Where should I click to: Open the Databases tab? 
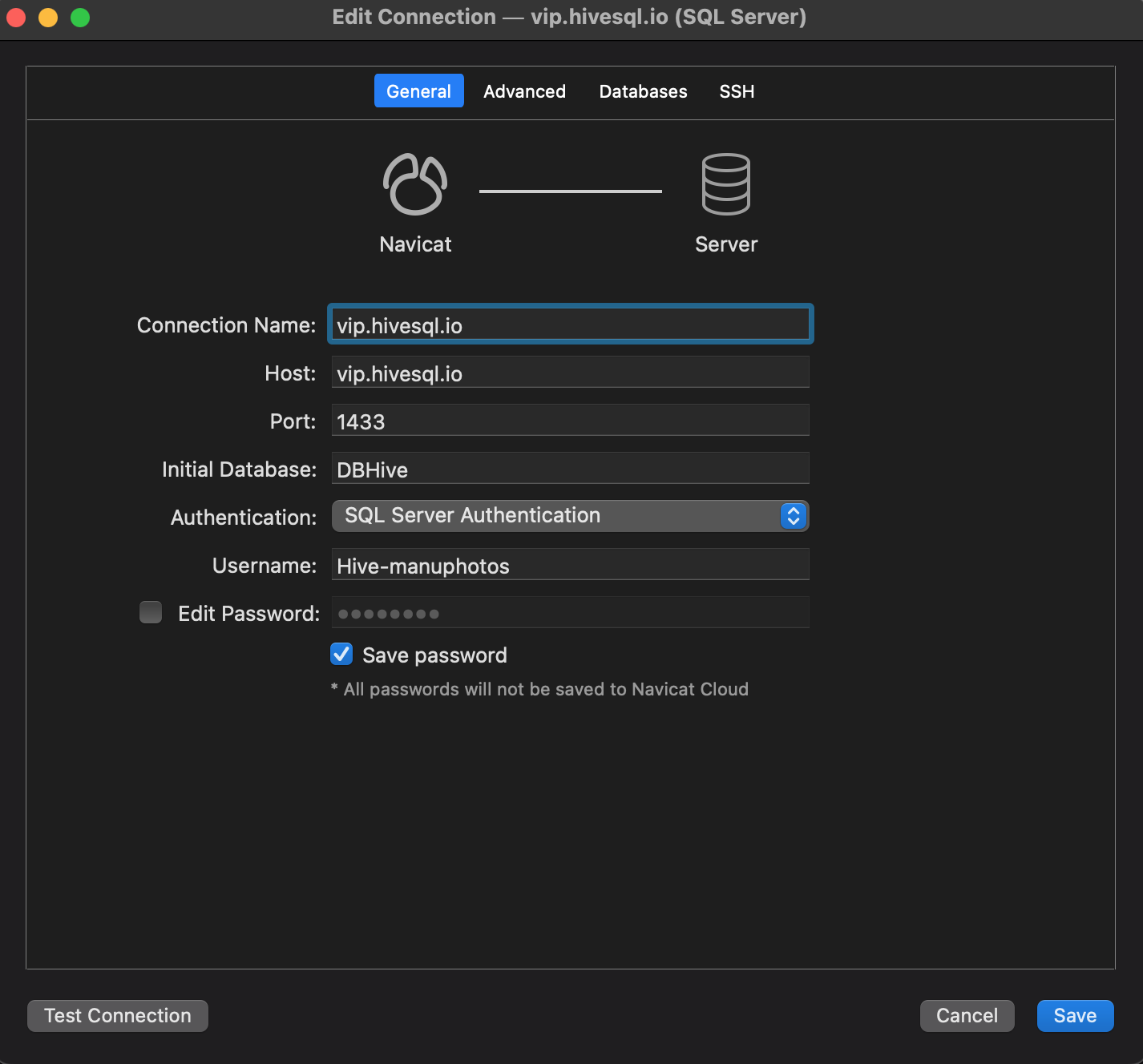coord(643,91)
